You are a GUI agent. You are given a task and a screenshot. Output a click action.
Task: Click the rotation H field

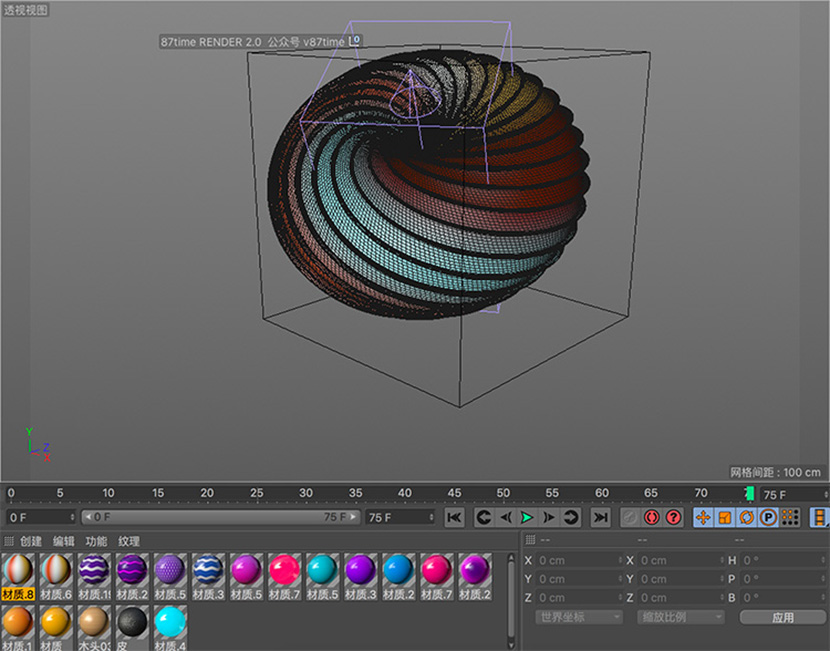pos(784,560)
